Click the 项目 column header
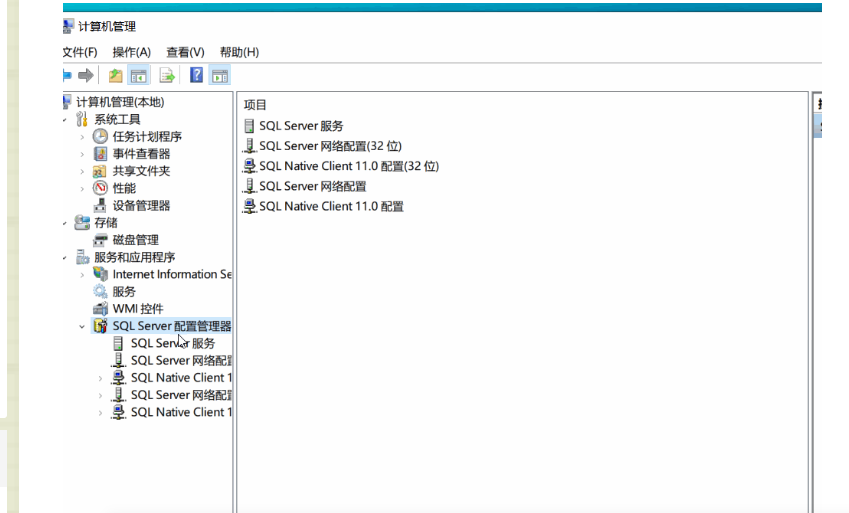Viewport: 849px width, 513px height. pyautogui.click(x=255, y=105)
